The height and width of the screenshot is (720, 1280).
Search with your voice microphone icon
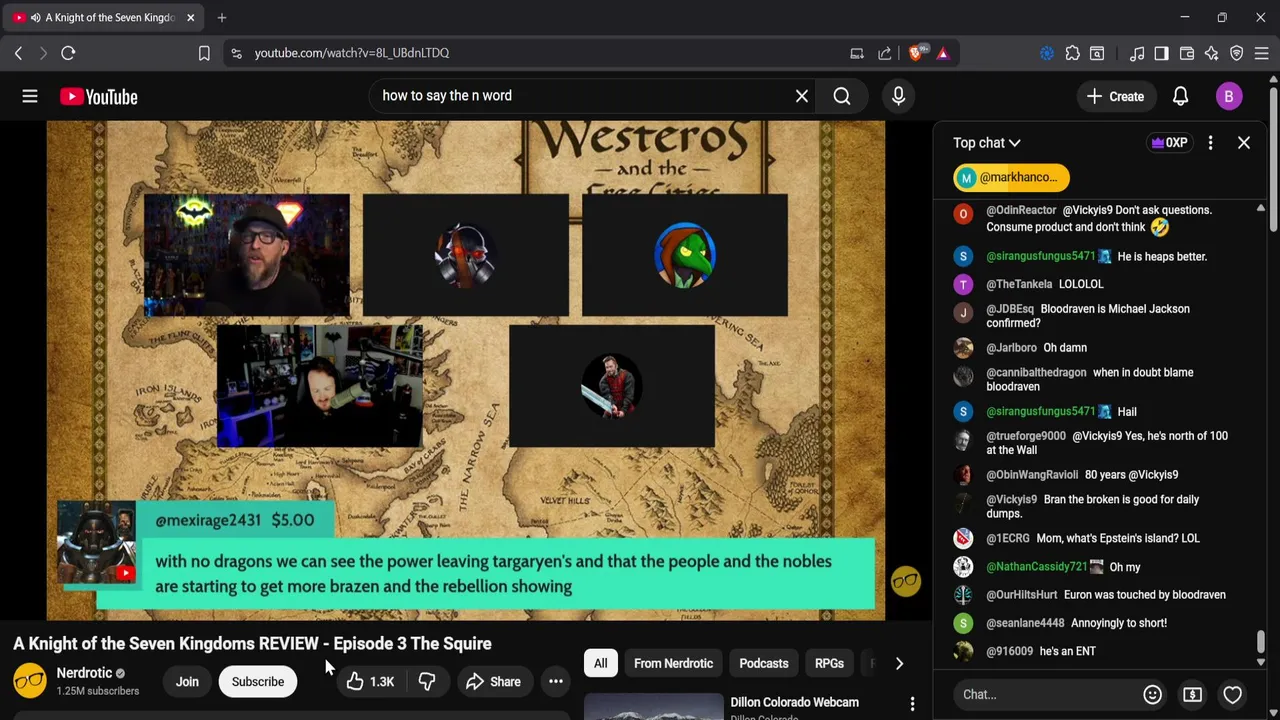coord(898,96)
